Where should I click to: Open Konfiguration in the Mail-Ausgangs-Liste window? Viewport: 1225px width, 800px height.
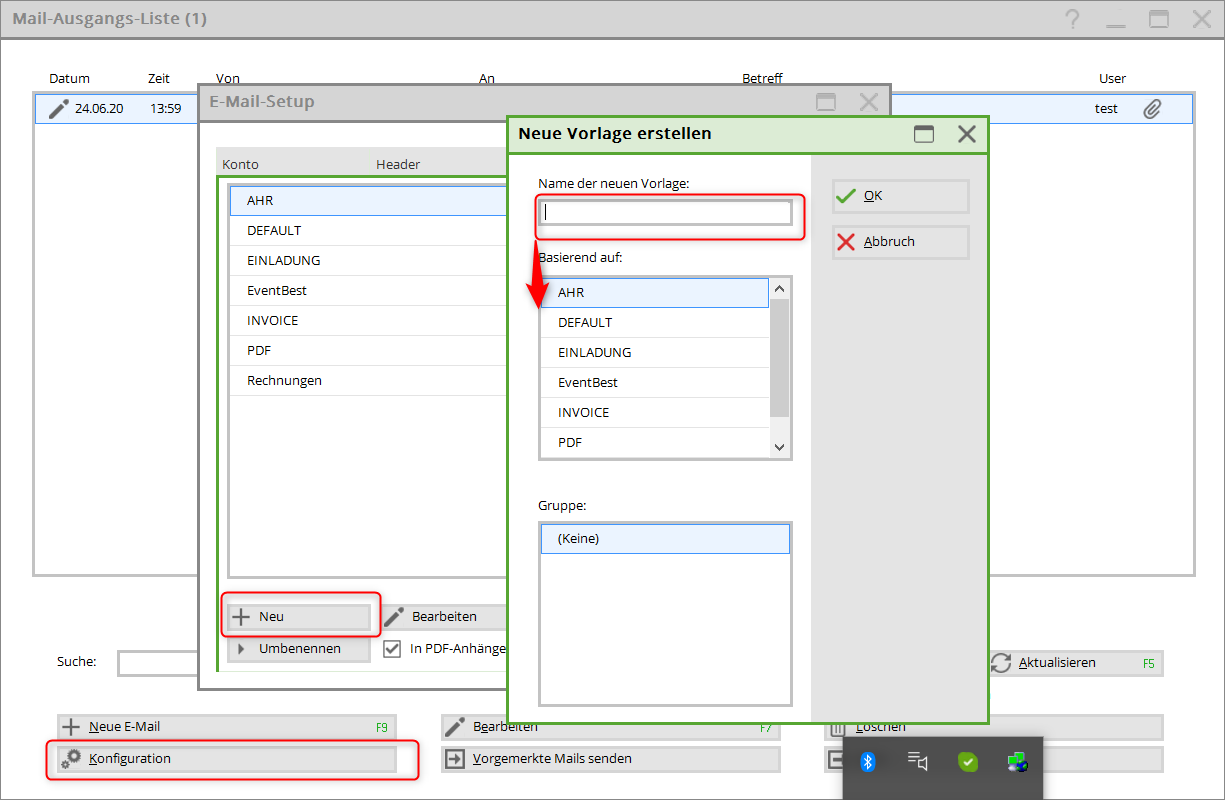tap(226, 759)
